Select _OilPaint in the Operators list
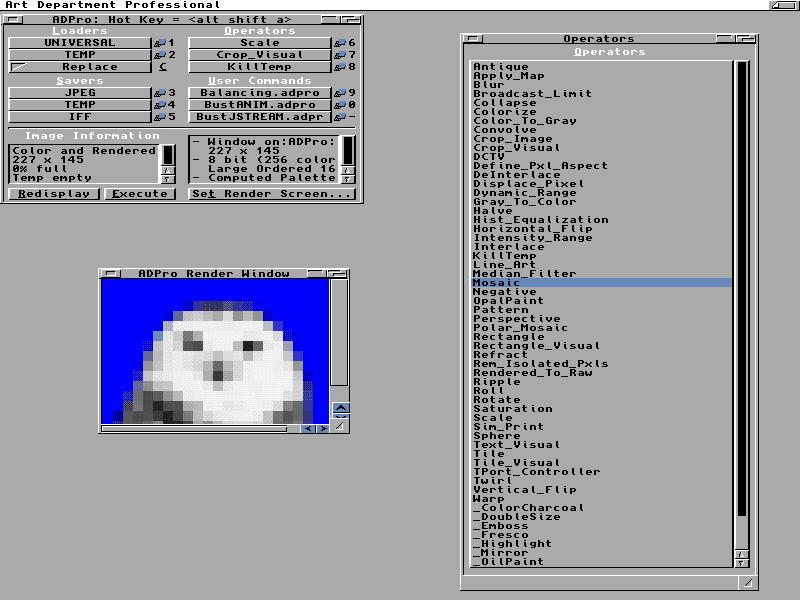This screenshot has width=800, height=600. coord(601,562)
